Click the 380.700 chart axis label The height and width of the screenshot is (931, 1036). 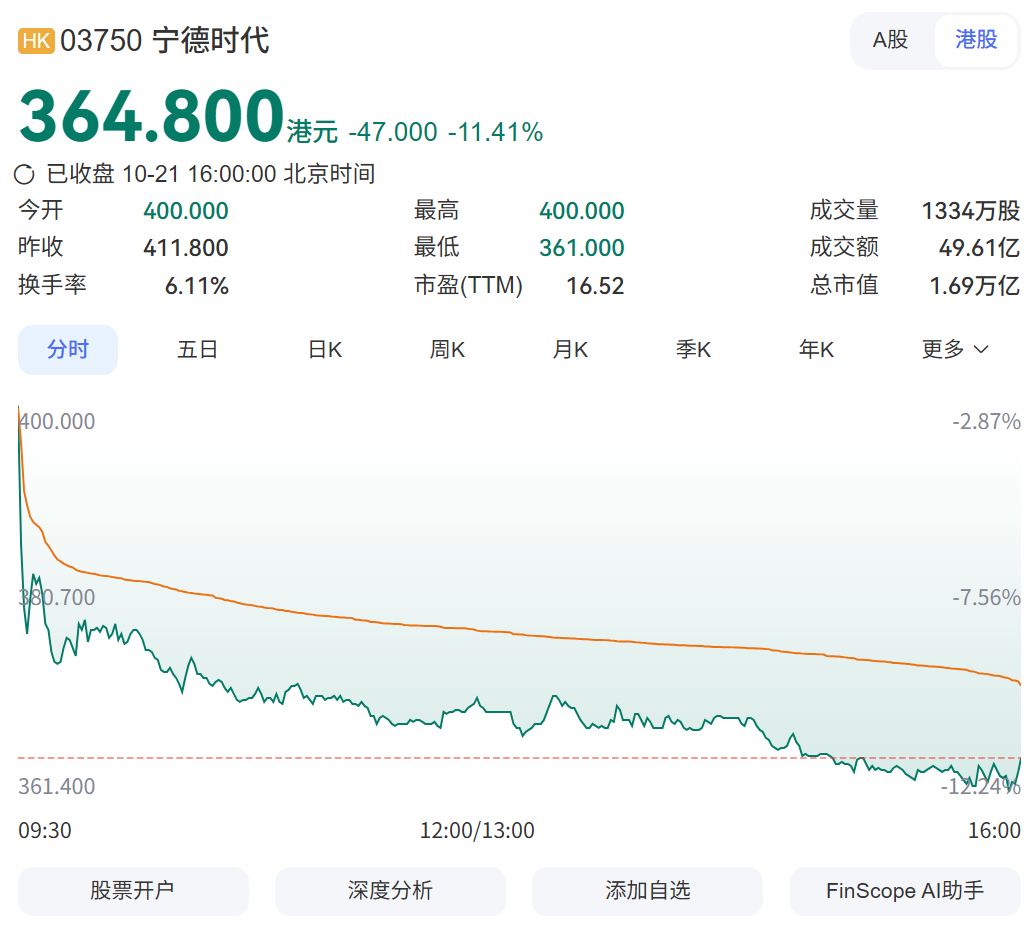(x=57, y=597)
